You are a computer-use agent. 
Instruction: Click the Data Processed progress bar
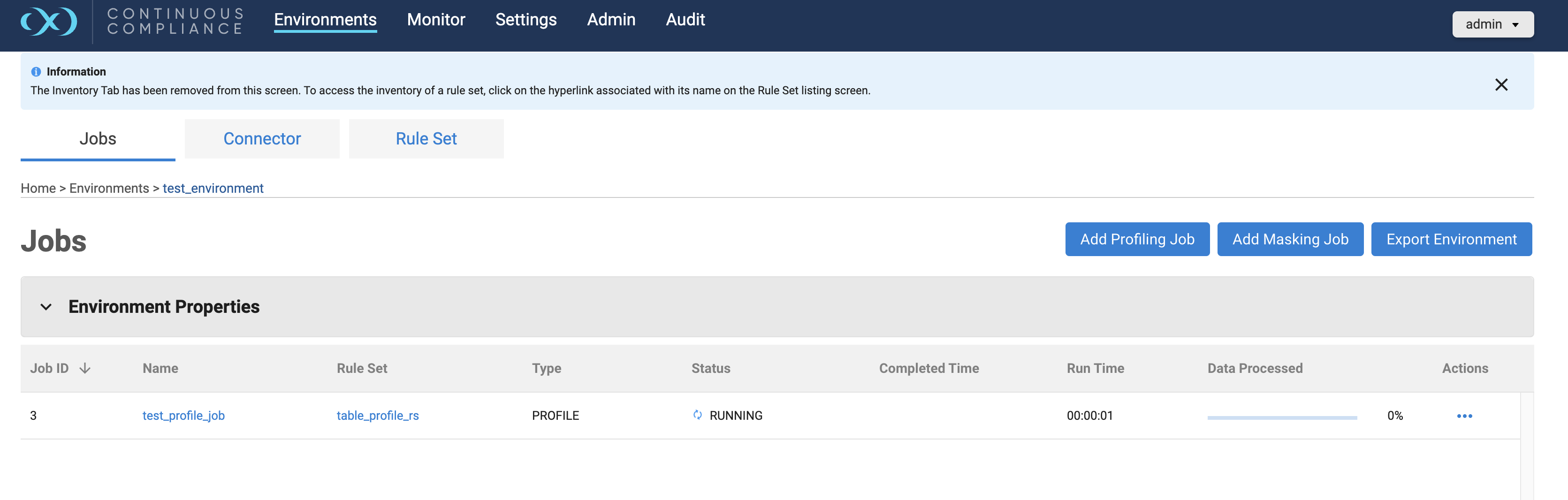[x=1282, y=417]
